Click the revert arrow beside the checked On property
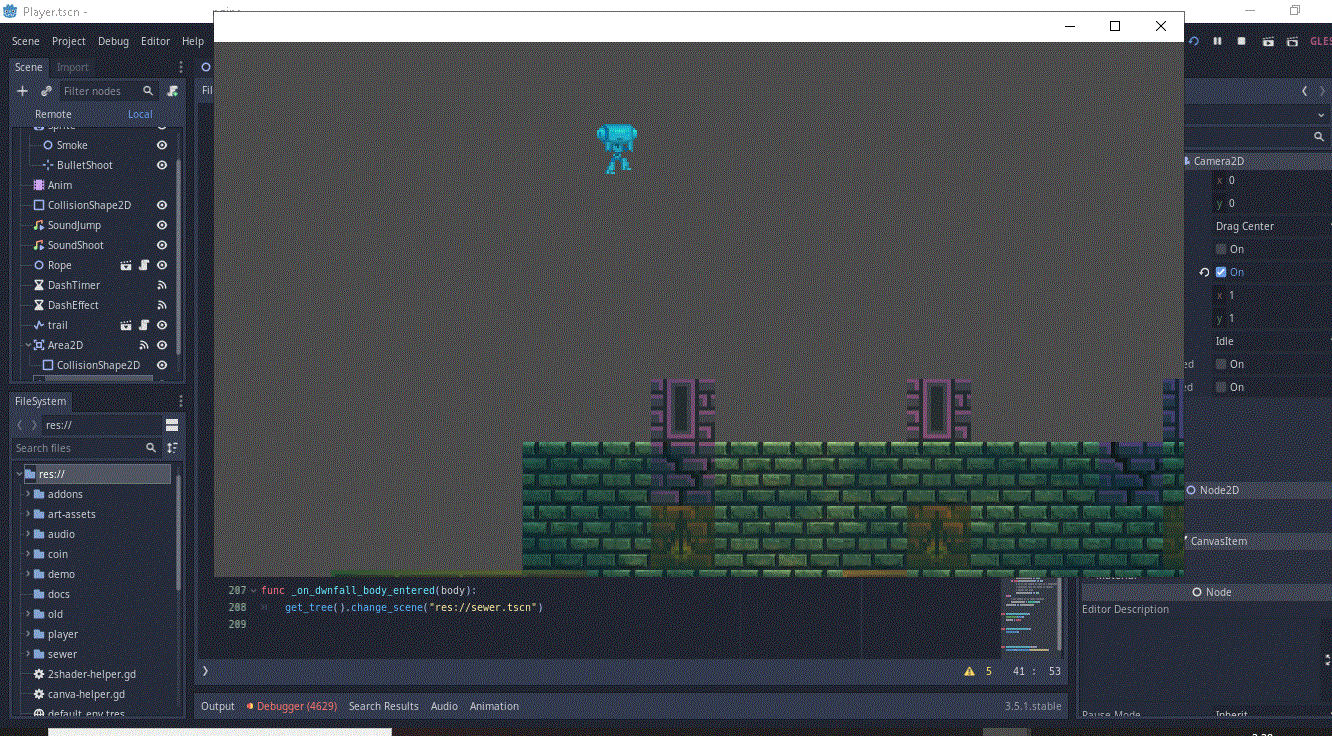Image resolution: width=1332 pixels, height=736 pixels. pos(1204,272)
